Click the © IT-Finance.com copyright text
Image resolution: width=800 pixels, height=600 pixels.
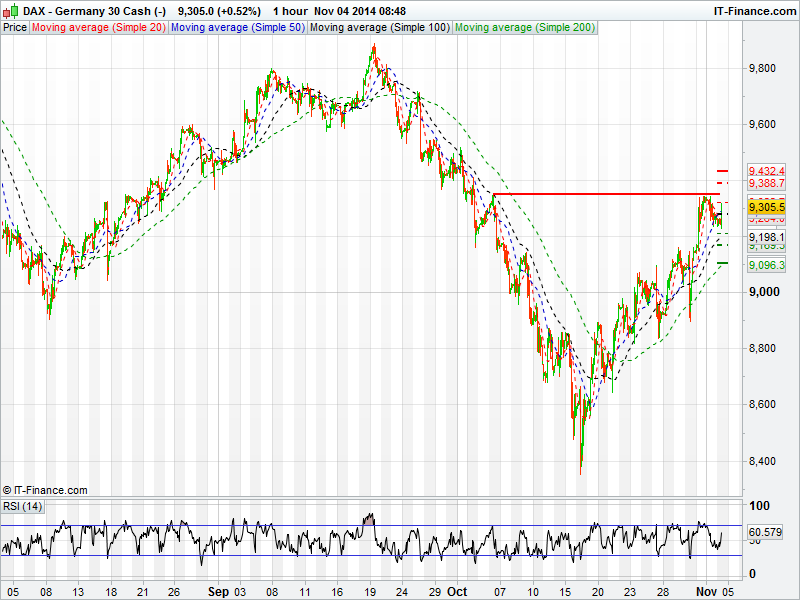point(45,490)
